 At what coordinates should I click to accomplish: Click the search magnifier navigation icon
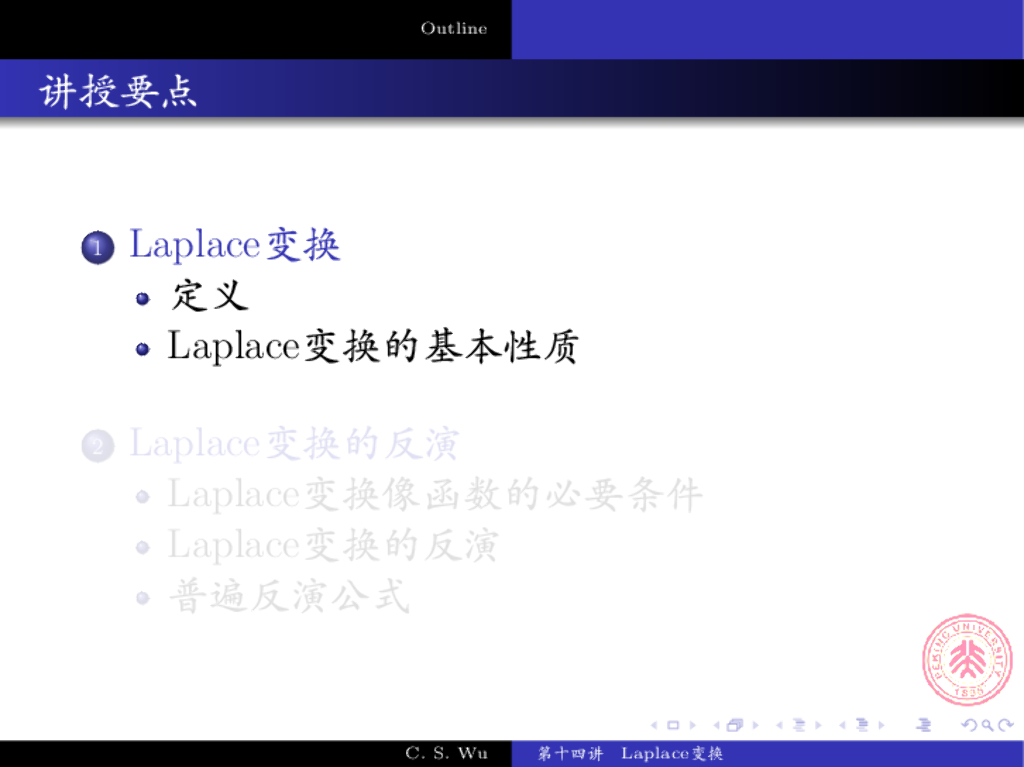click(986, 725)
